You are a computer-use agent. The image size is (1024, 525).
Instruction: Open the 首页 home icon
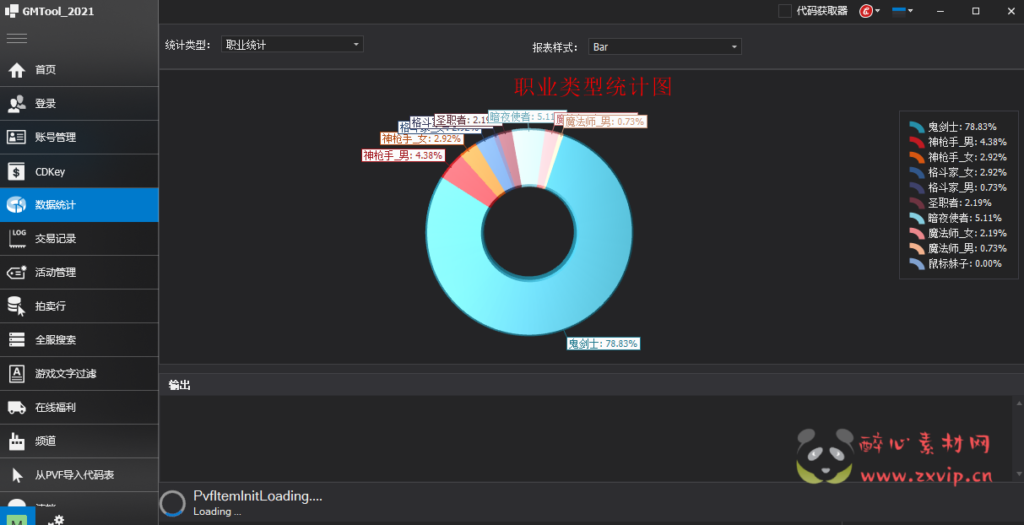[x=16, y=70]
